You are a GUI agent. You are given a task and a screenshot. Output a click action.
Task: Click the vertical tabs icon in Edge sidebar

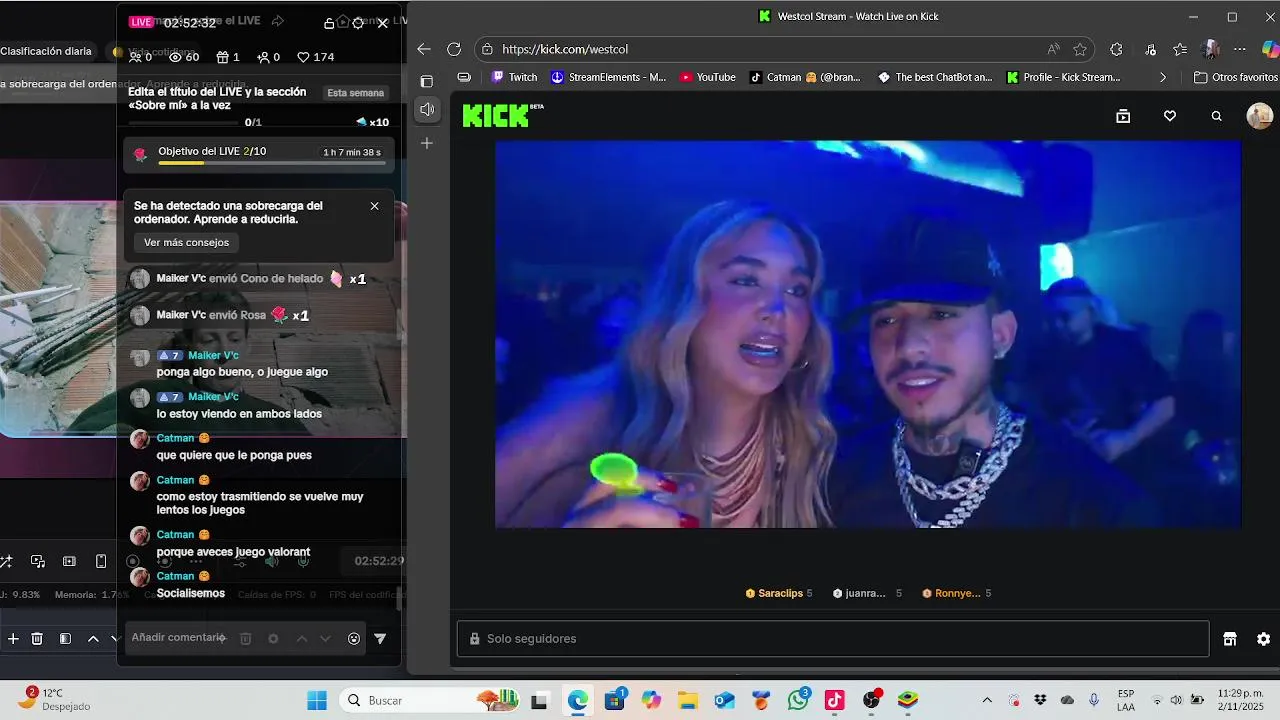tap(427, 81)
